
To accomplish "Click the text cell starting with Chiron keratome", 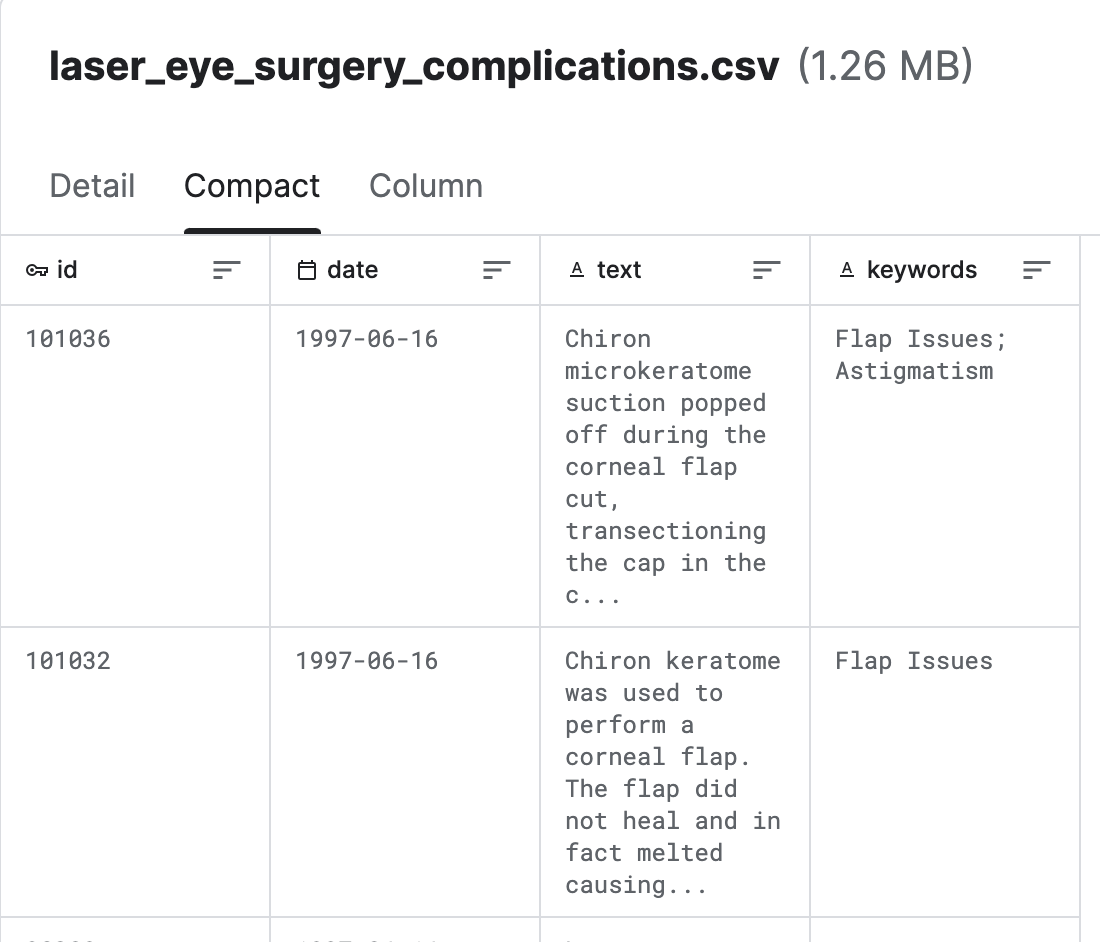I will [x=672, y=772].
